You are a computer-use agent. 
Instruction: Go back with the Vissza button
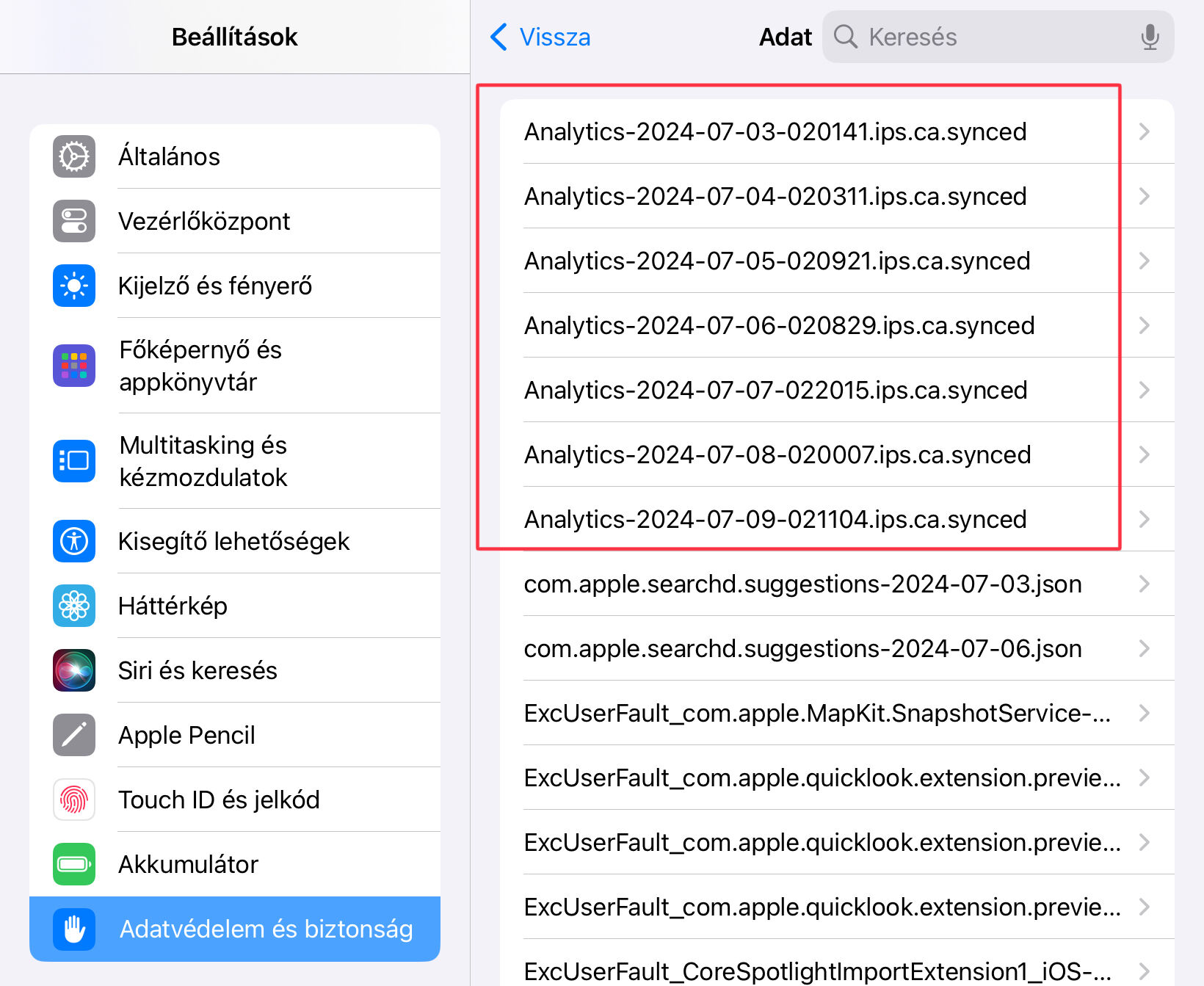540,37
